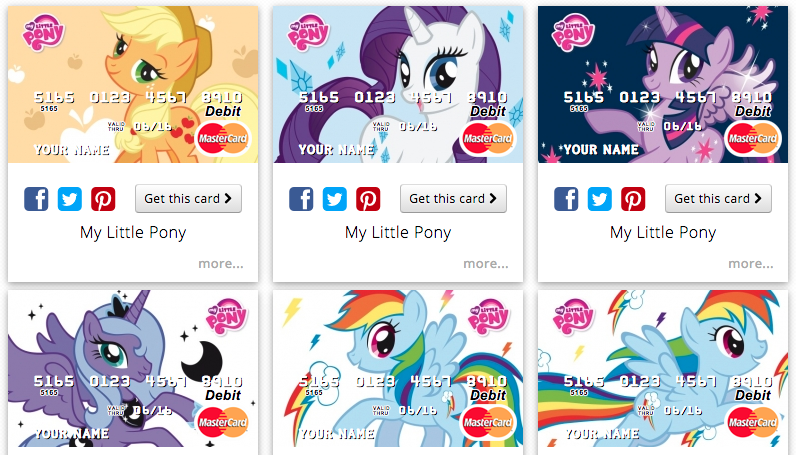
Task: Get this card for Twilight Sparkle design
Action: point(718,199)
